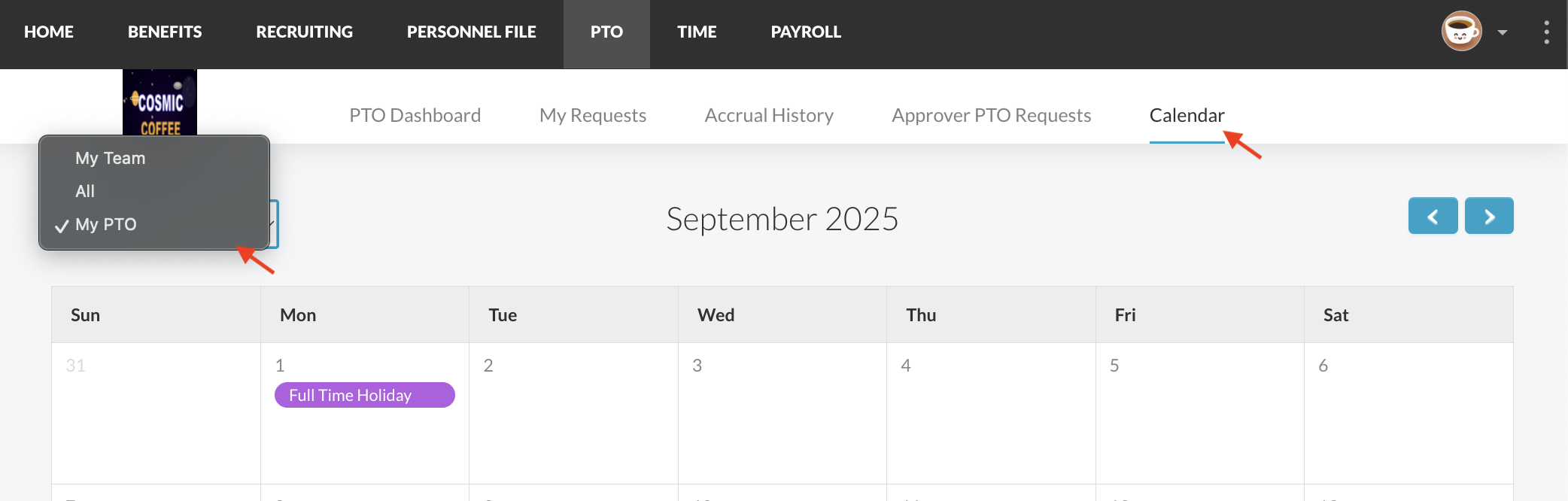Open the PTO Dashboard tab
Image resolution: width=1568 pixels, height=501 pixels.
(415, 115)
